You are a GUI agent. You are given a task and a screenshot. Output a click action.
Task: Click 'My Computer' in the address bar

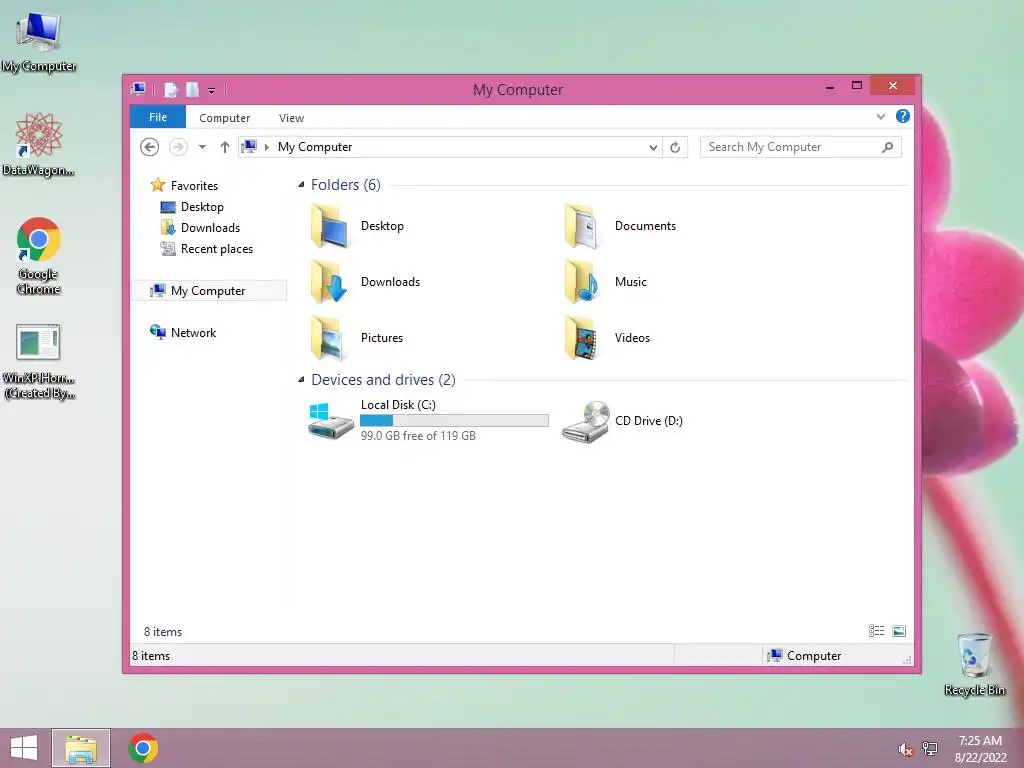click(x=315, y=147)
